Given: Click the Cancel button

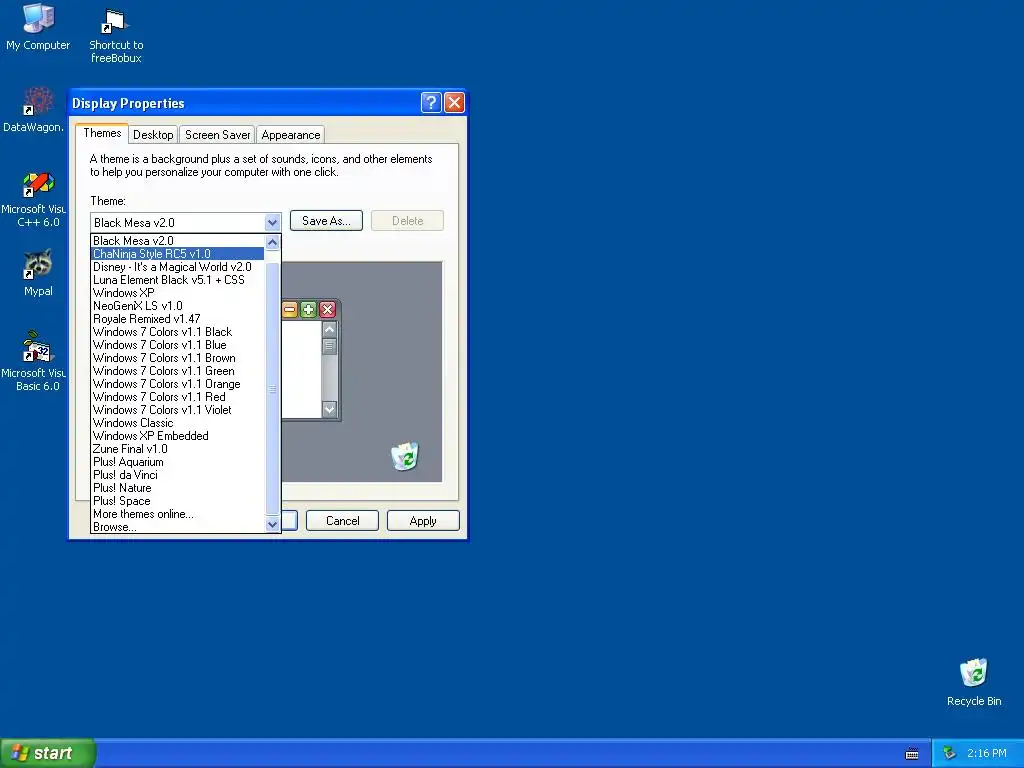Looking at the screenshot, I should (x=342, y=520).
